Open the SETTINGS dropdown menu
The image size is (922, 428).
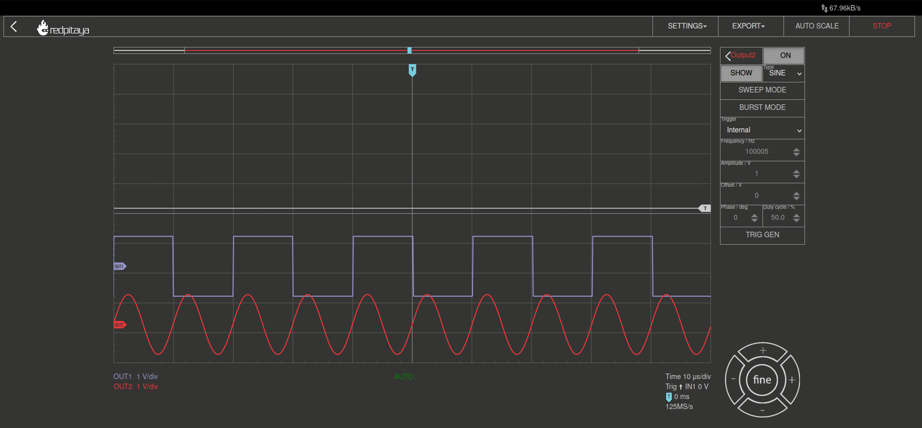(686, 26)
